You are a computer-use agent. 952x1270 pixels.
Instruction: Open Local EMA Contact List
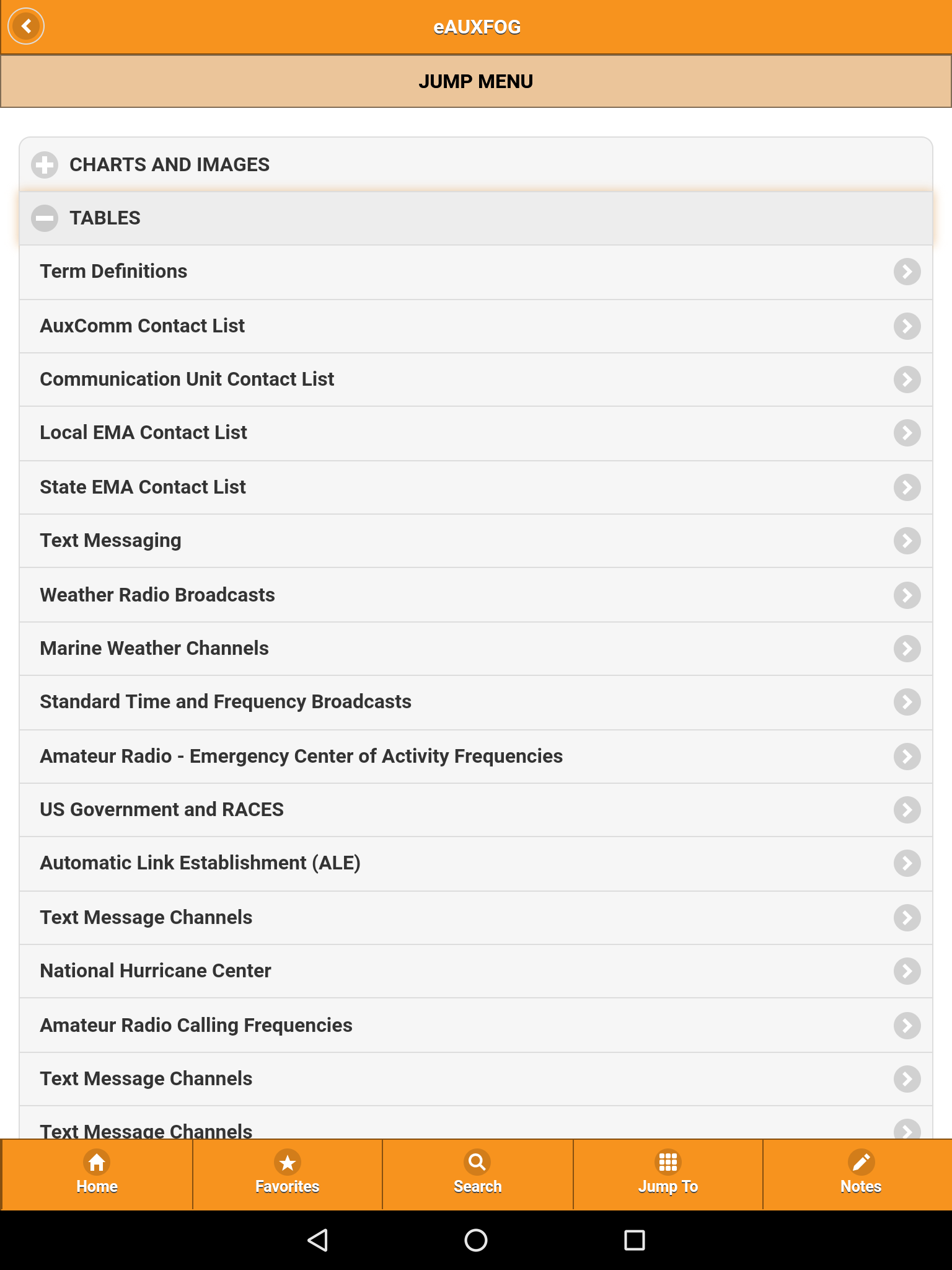(x=476, y=433)
